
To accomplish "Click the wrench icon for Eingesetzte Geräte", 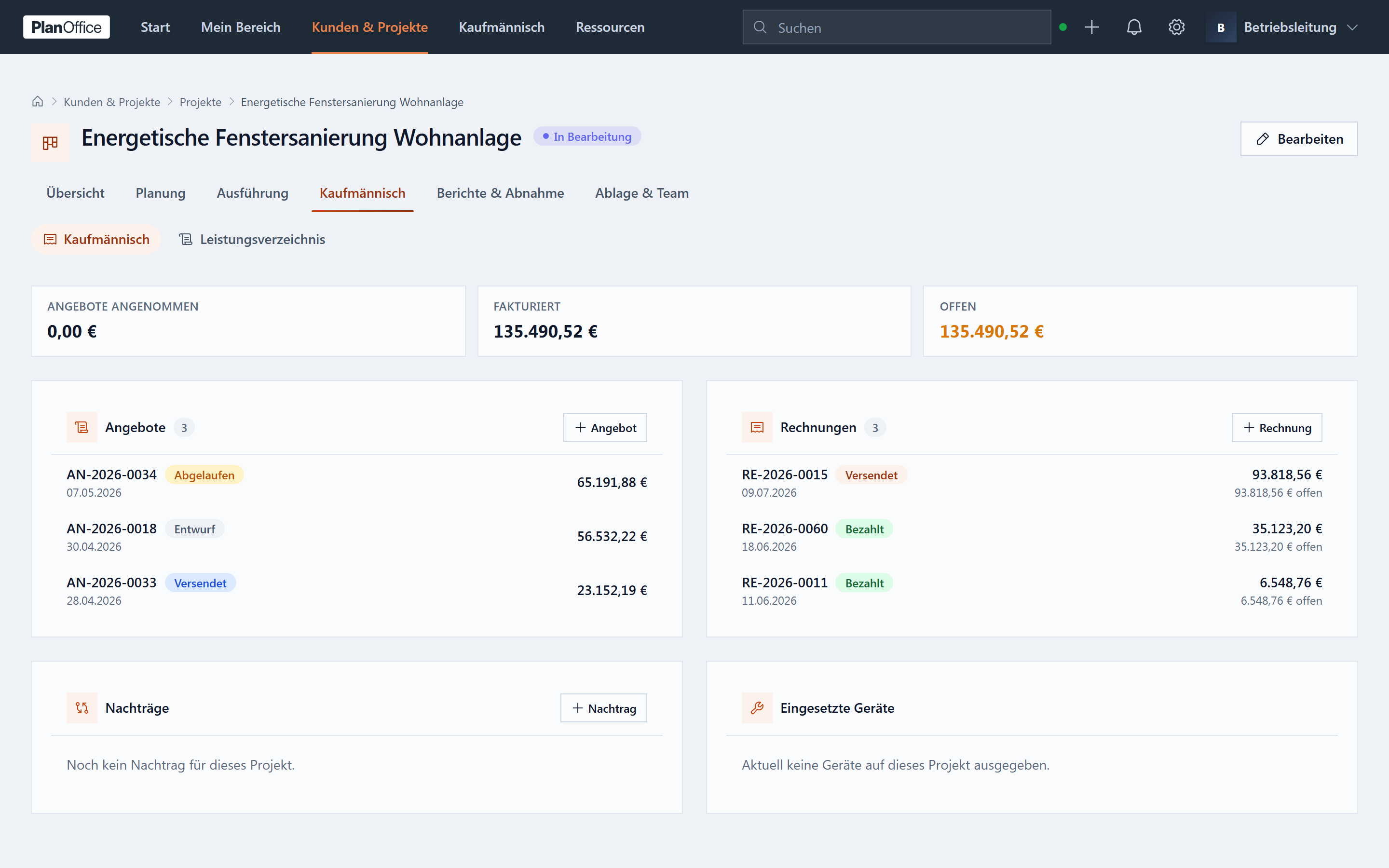I will pyautogui.click(x=757, y=708).
